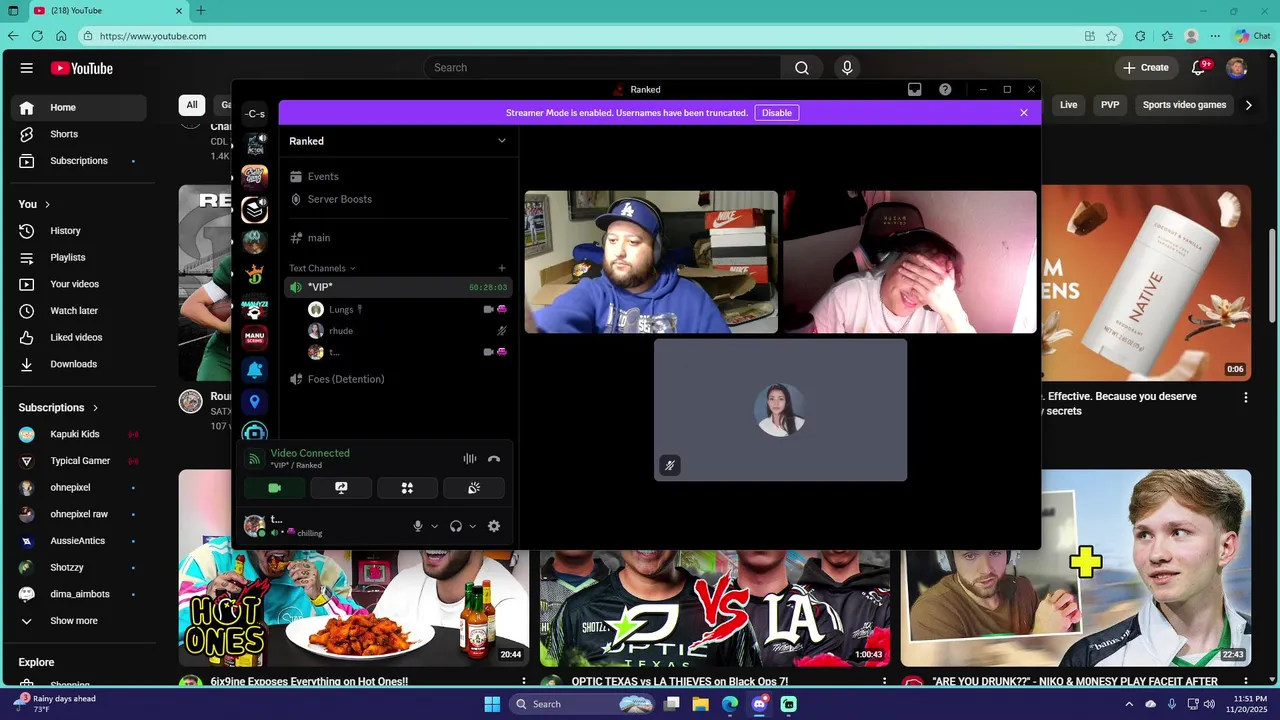This screenshot has width=1280, height=720.
Task: Select the Live filter chip
Action: (1069, 105)
